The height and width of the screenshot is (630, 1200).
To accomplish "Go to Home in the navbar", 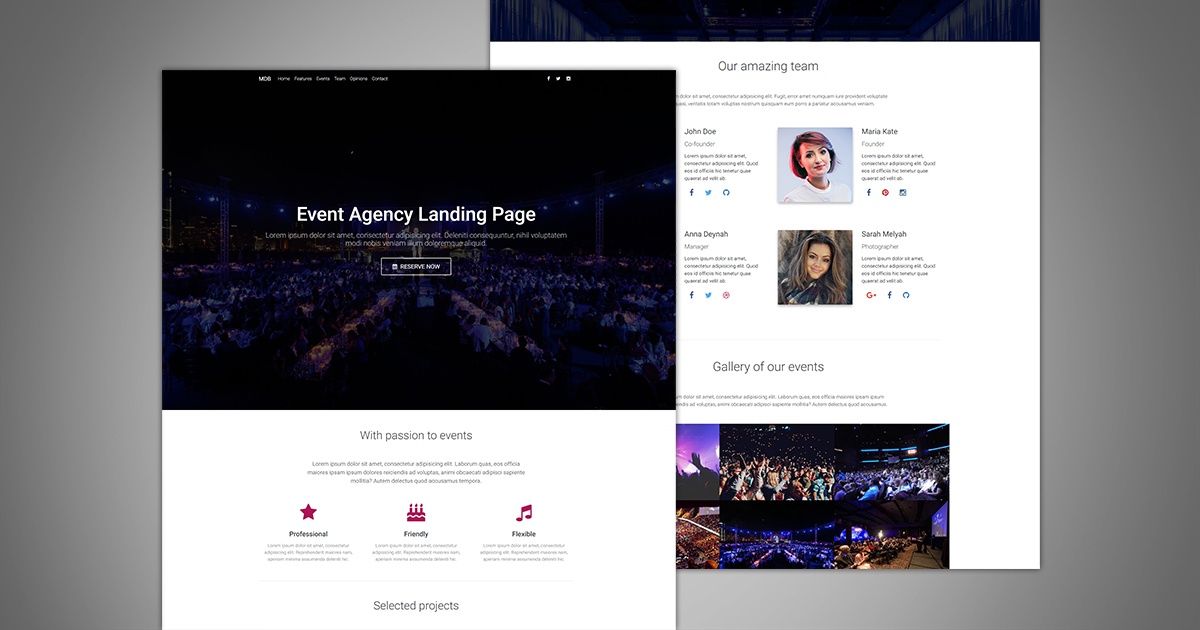I will (x=284, y=79).
